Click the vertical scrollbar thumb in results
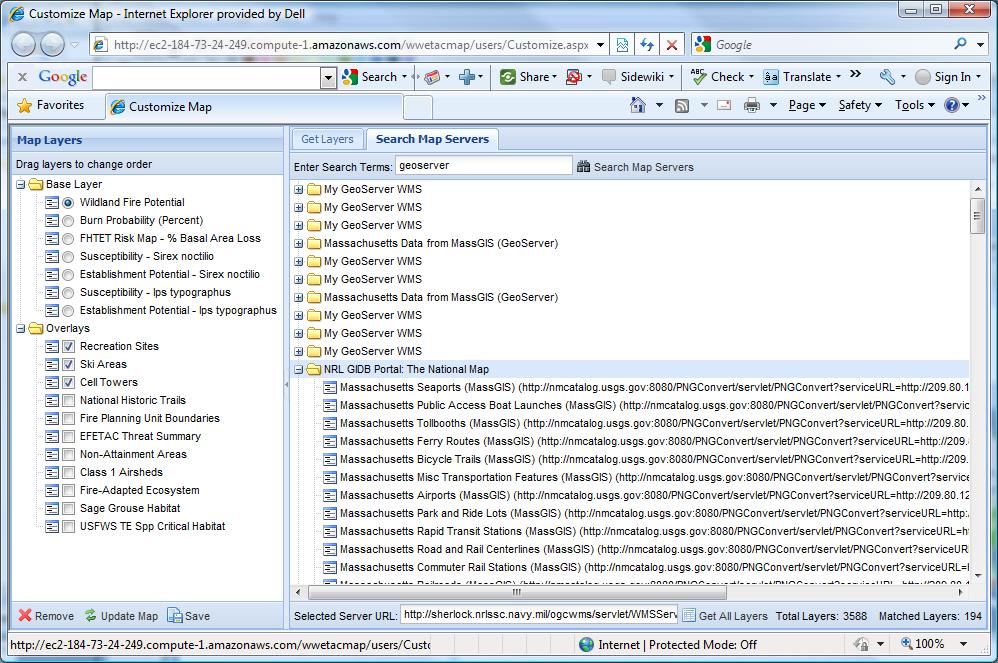998x663 pixels. coord(977,216)
